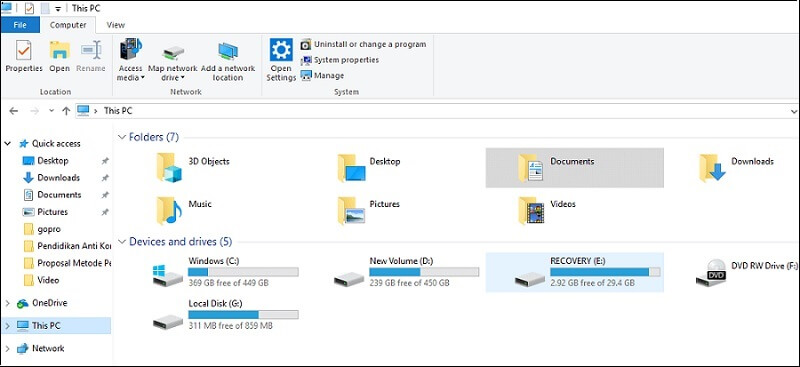Click the Rename ribbon icon
The image size is (800, 367).
pos(91,51)
